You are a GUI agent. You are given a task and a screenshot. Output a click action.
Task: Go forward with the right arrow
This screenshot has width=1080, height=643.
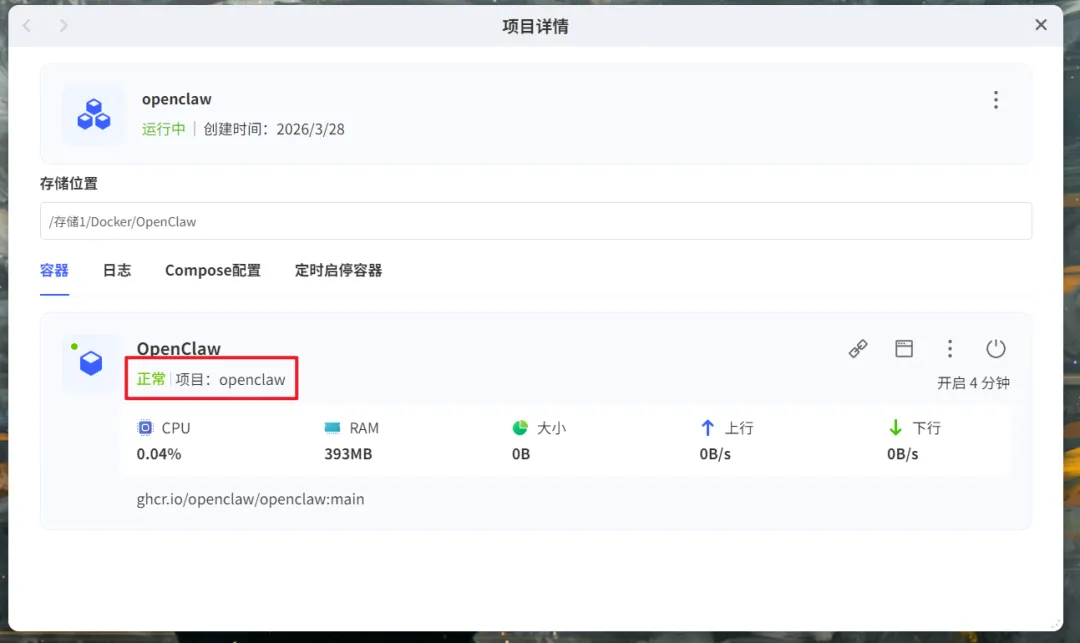point(63,25)
